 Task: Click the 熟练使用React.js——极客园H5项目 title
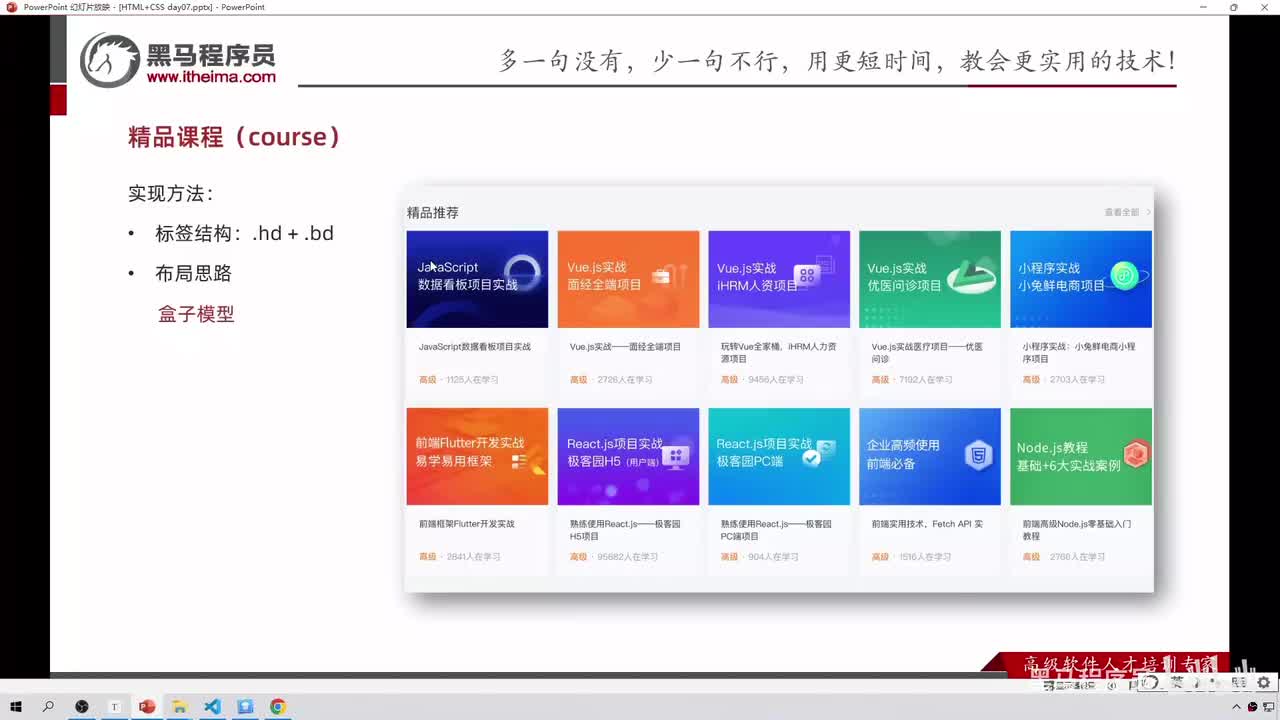click(625, 530)
